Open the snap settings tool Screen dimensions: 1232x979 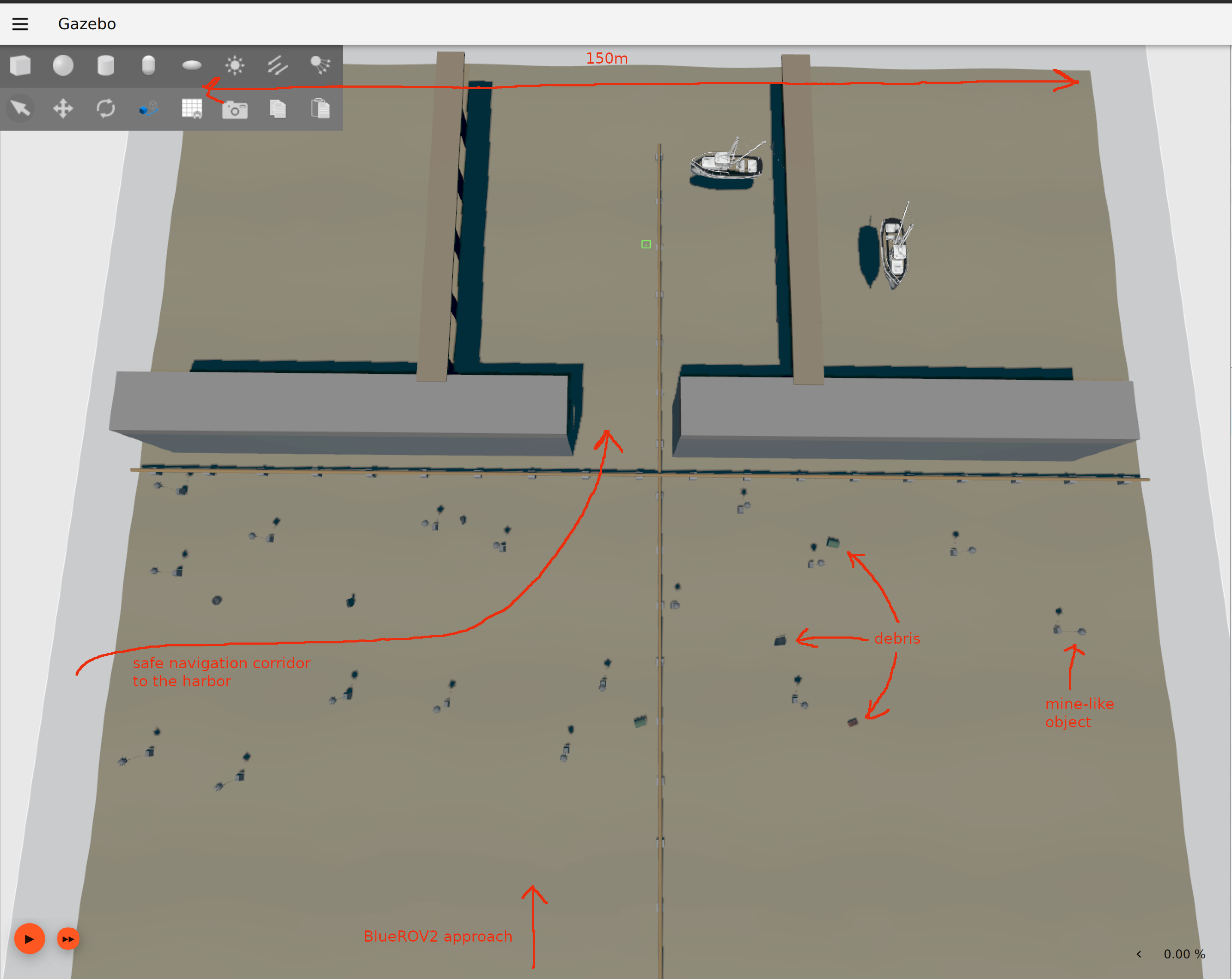pos(149,108)
